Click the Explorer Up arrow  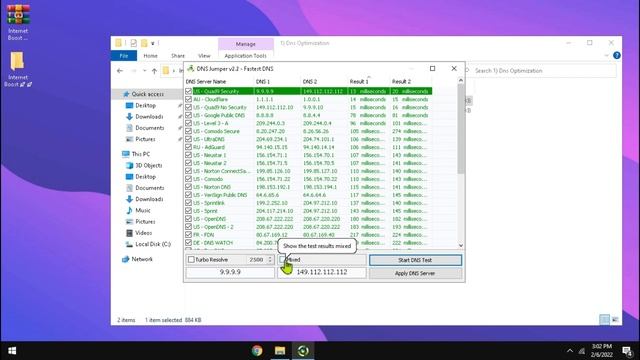tap(154, 71)
